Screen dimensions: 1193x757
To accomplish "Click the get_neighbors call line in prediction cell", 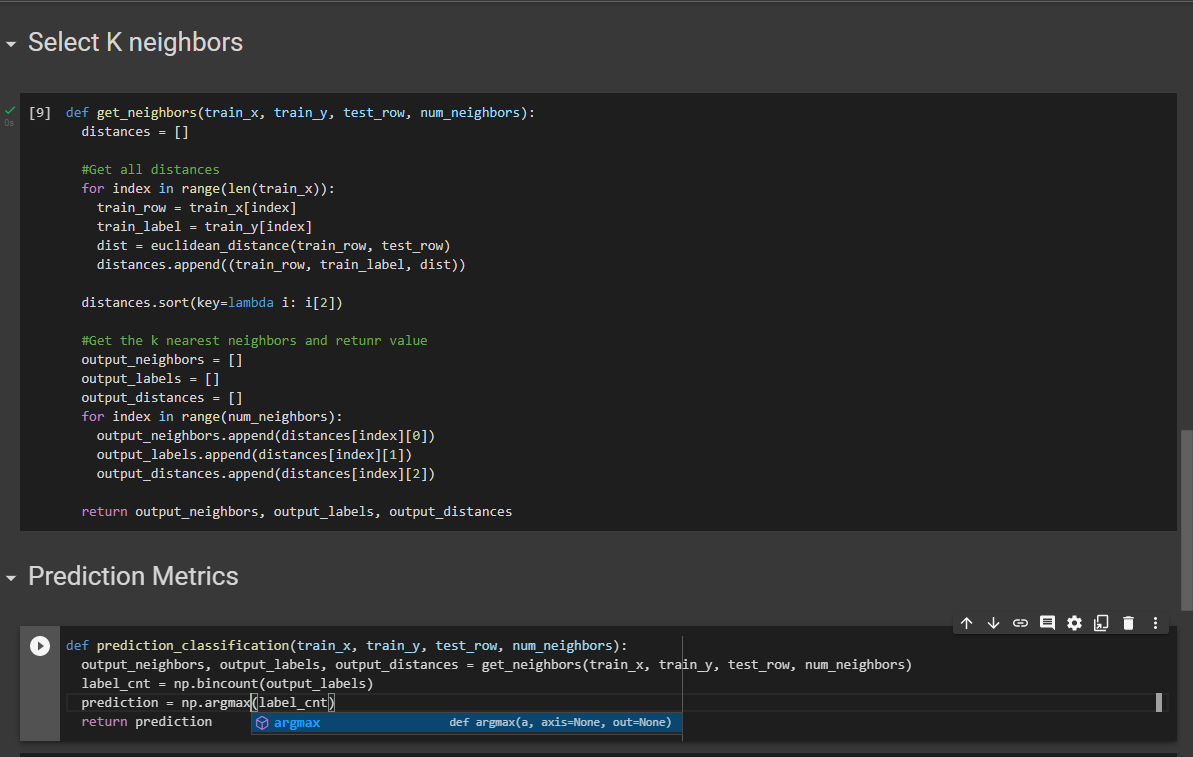I will pos(496,664).
